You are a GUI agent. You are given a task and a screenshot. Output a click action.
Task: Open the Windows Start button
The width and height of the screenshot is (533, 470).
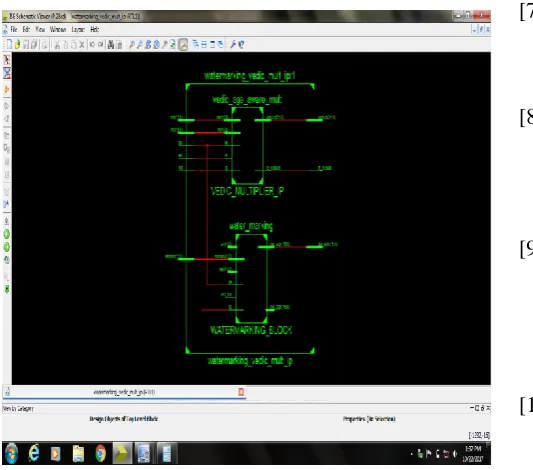click(x=12, y=454)
